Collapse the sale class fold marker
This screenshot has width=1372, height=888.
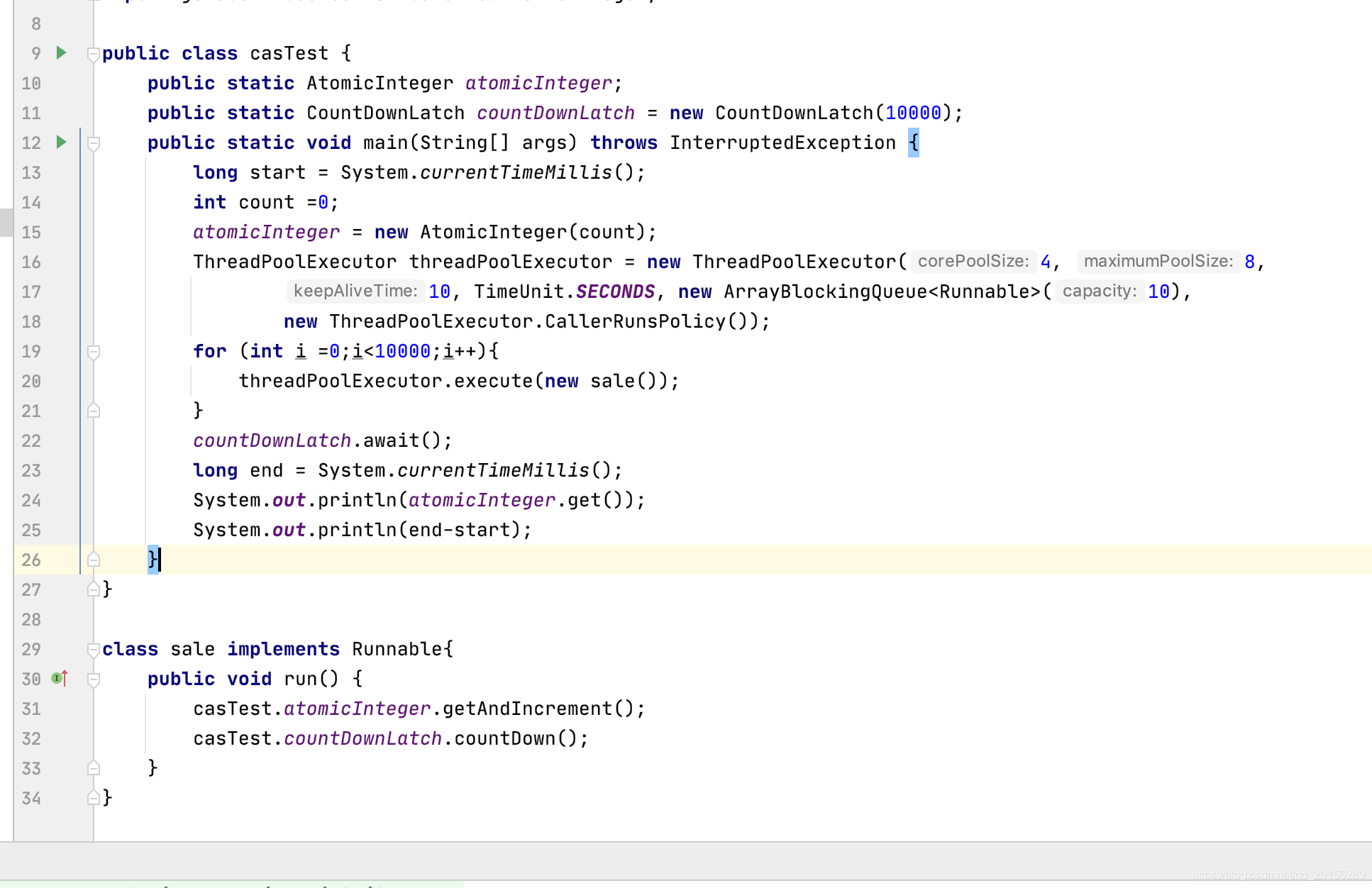pos(93,650)
